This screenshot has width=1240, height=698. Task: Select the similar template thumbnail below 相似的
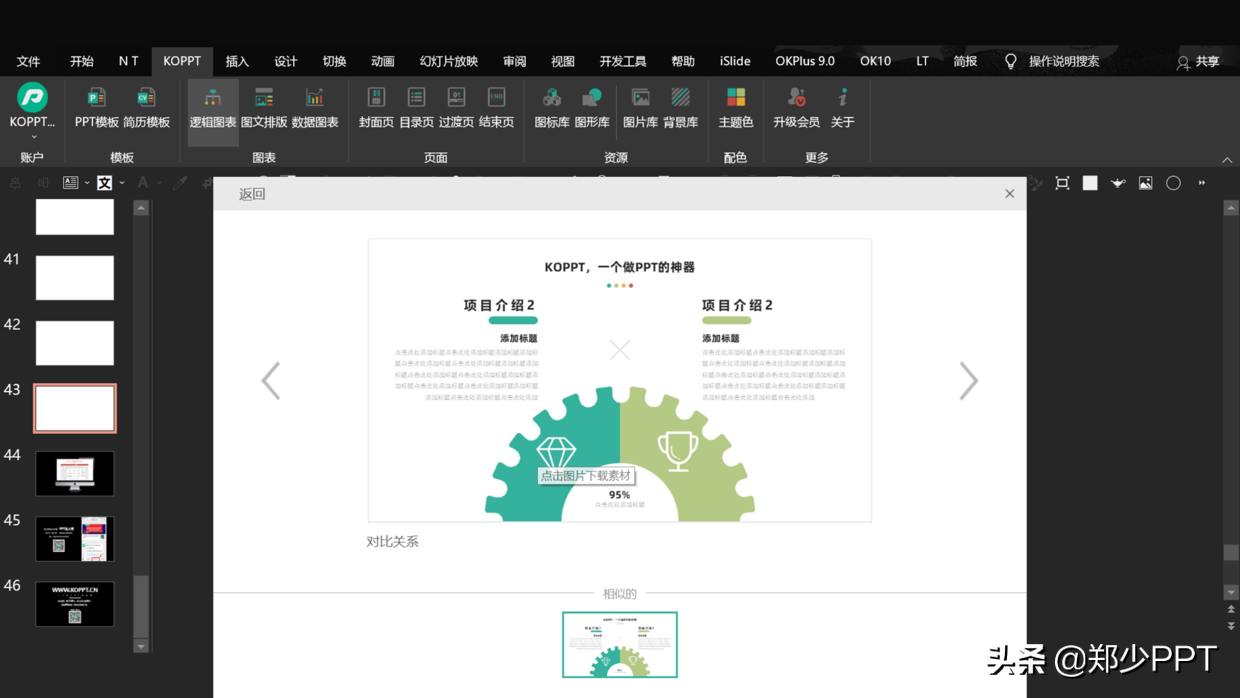pyautogui.click(x=620, y=645)
